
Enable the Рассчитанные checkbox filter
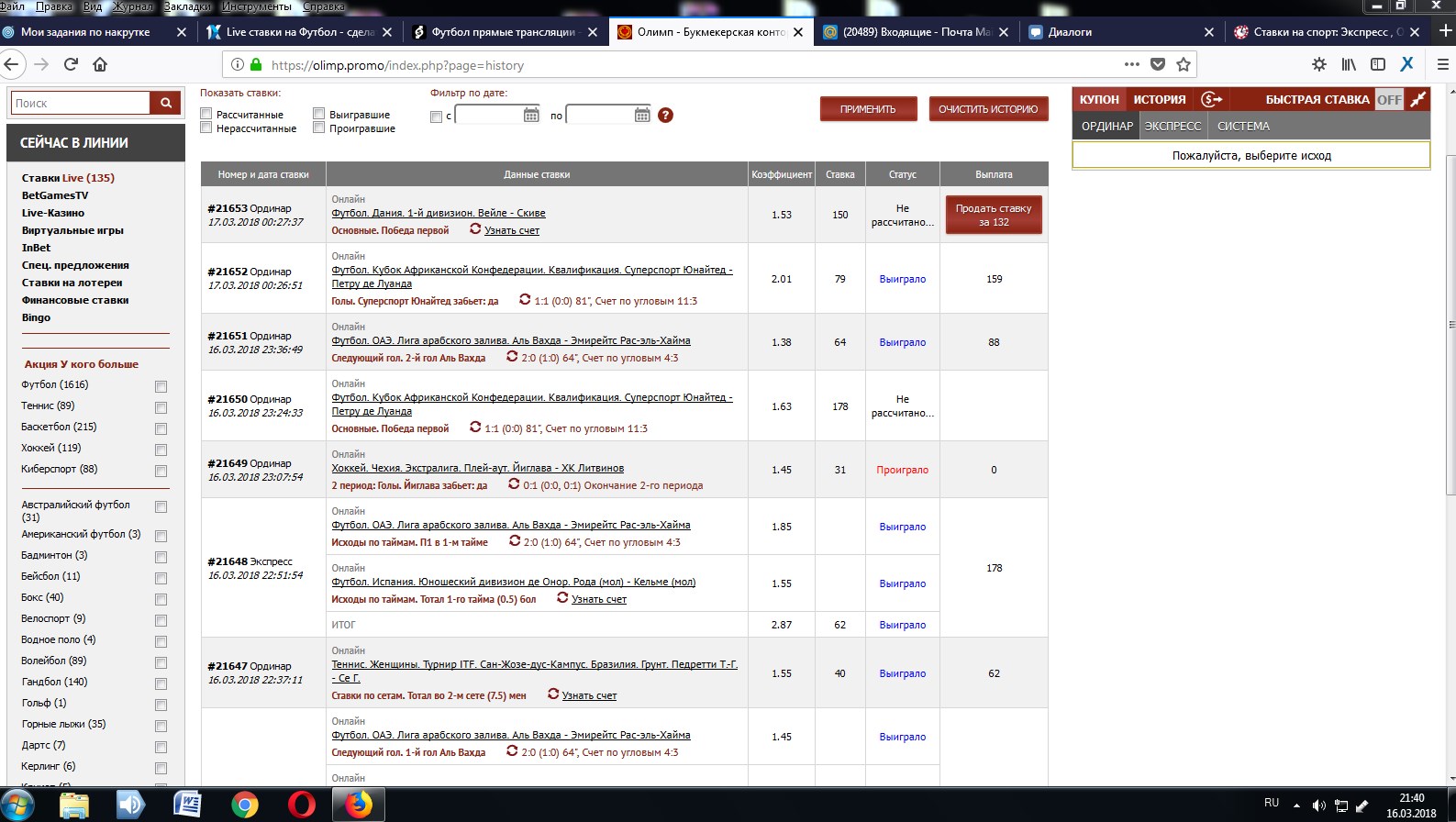click(x=206, y=114)
